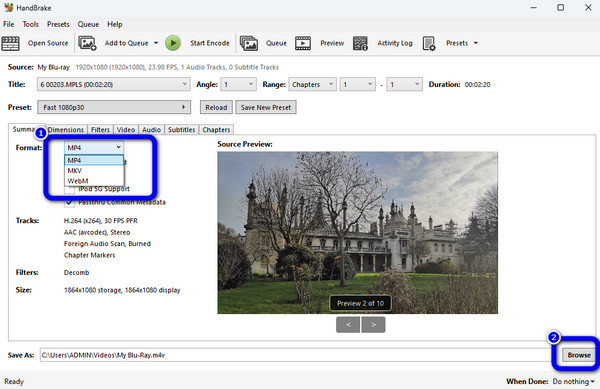Toggle the Passthru Common Metadata checkbox
Viewport: 600px width, 389px height.
(69, 202)
